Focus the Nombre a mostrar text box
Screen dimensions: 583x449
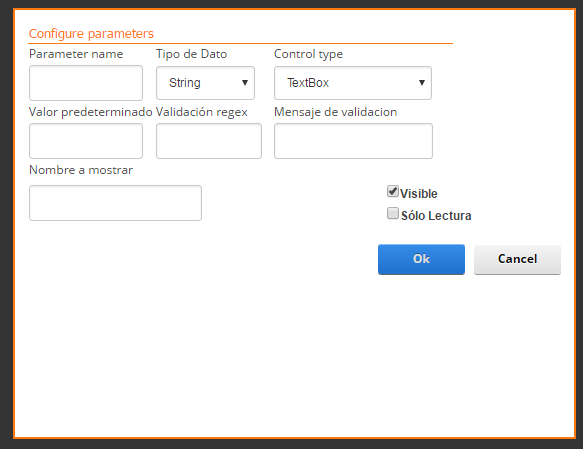pos(115,203)
